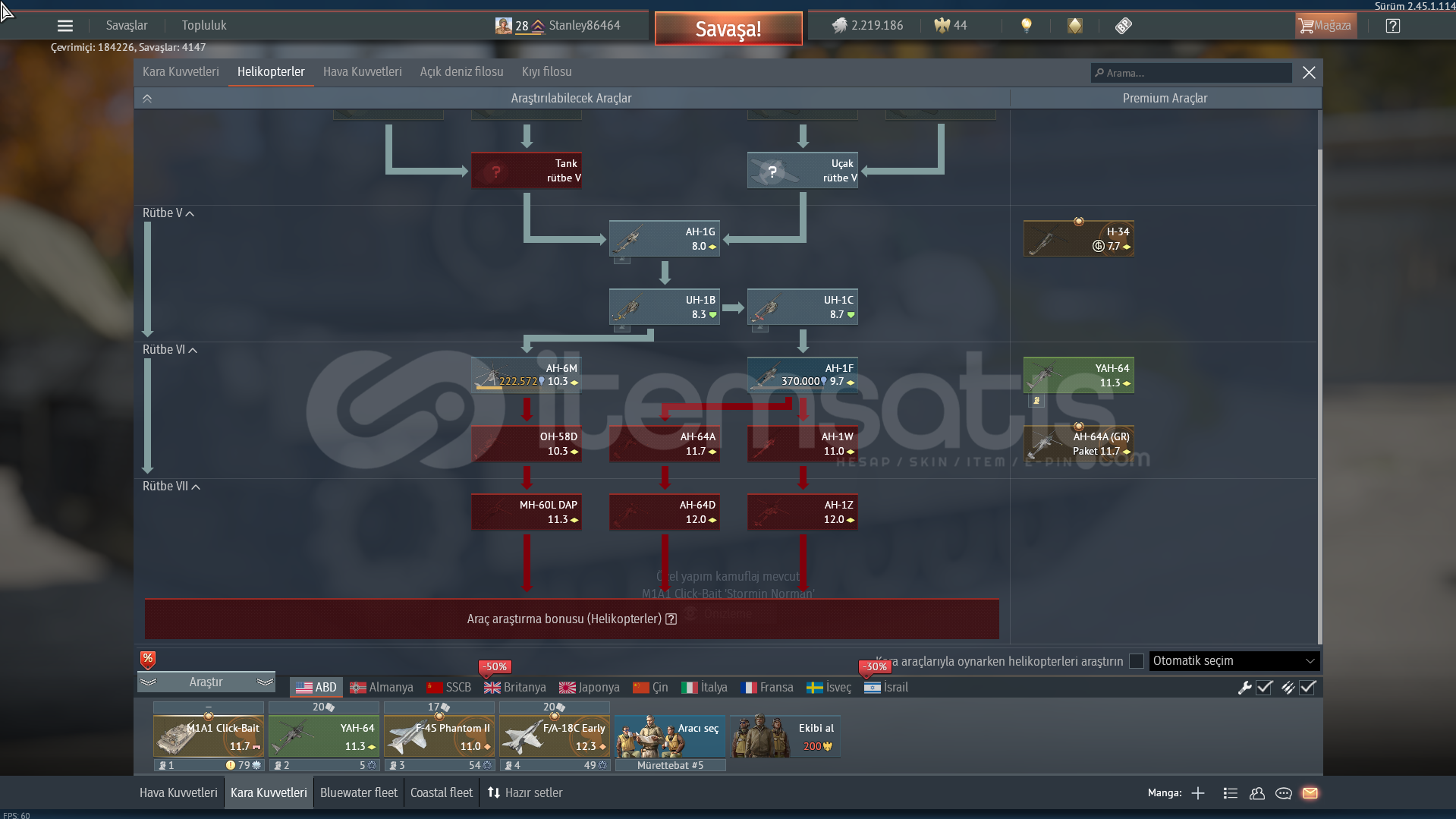The width and height of the screenshot is (1456, 819).
Task: Select İsrail nation
Action: point(886,688)
